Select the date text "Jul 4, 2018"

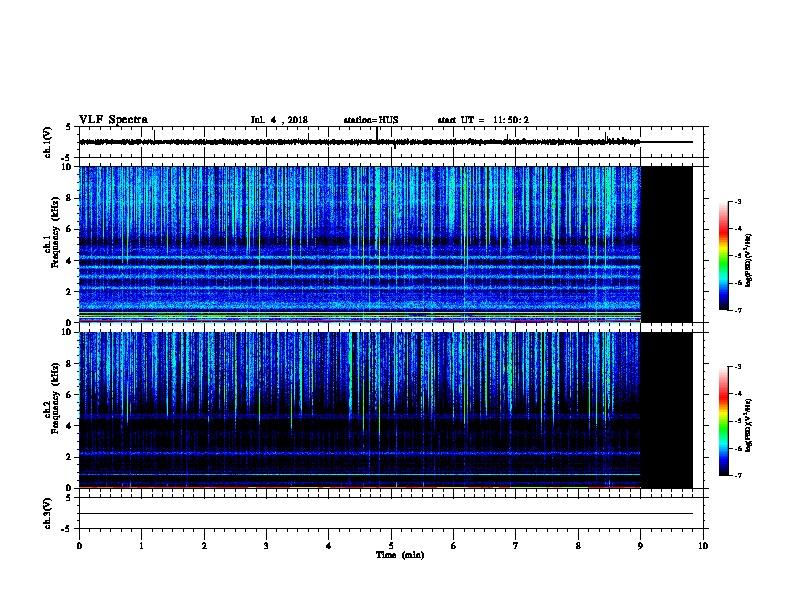[x=279, y=120]
